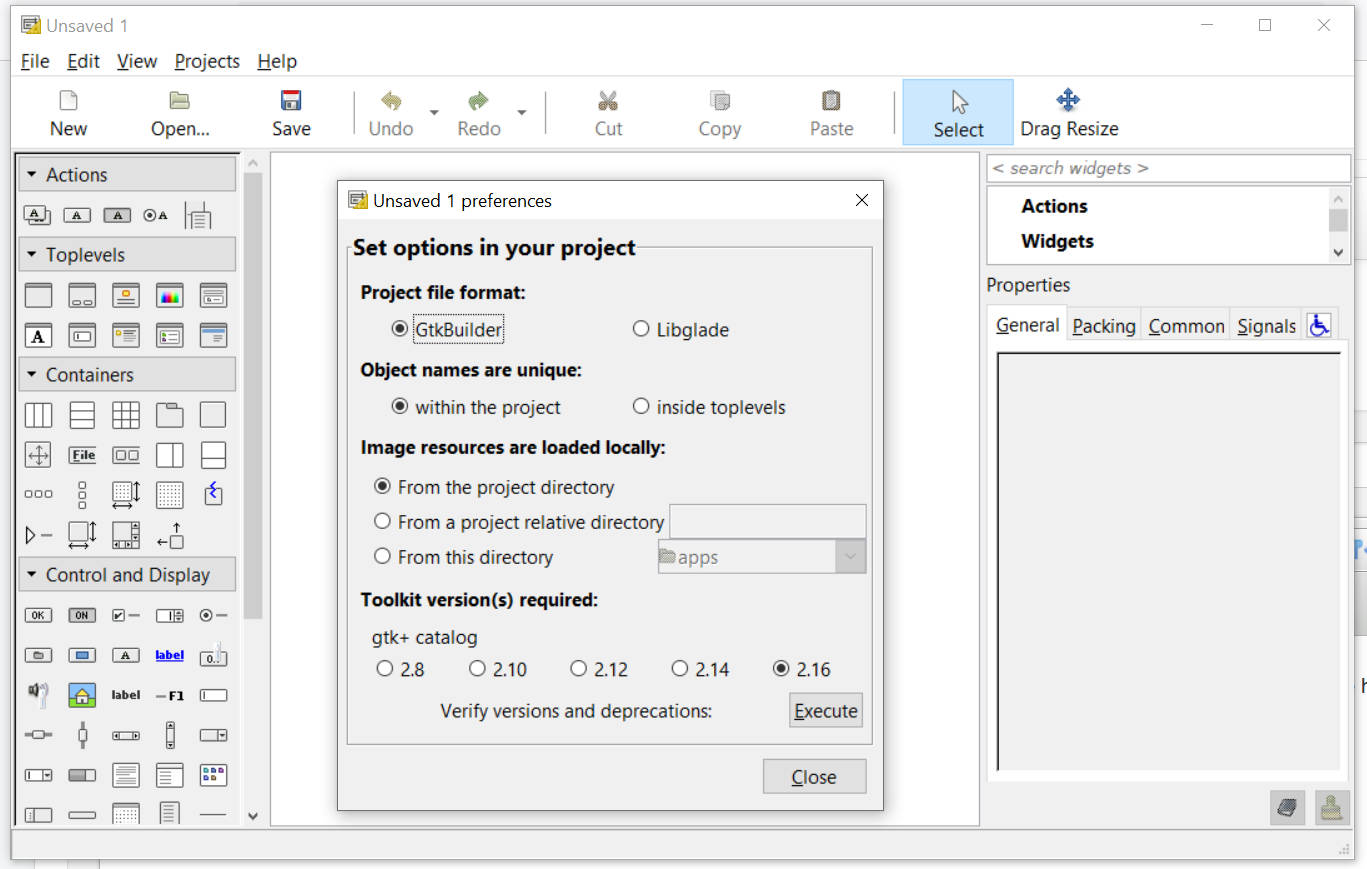Insert a Menu Bar with File icon

pos(82,455)
